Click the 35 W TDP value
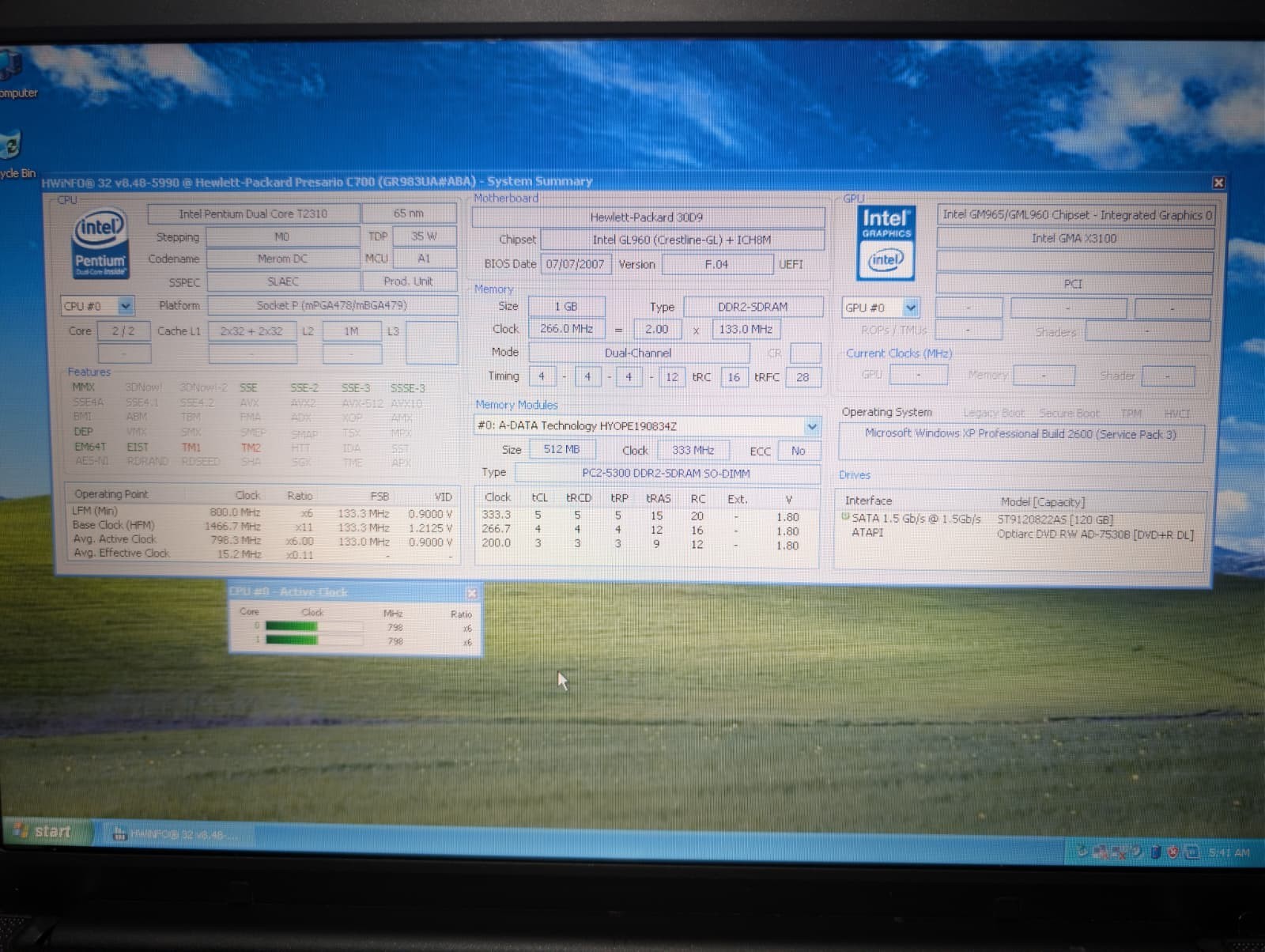The width and height of the screenshot is (1265, 952). click(424, 236)
